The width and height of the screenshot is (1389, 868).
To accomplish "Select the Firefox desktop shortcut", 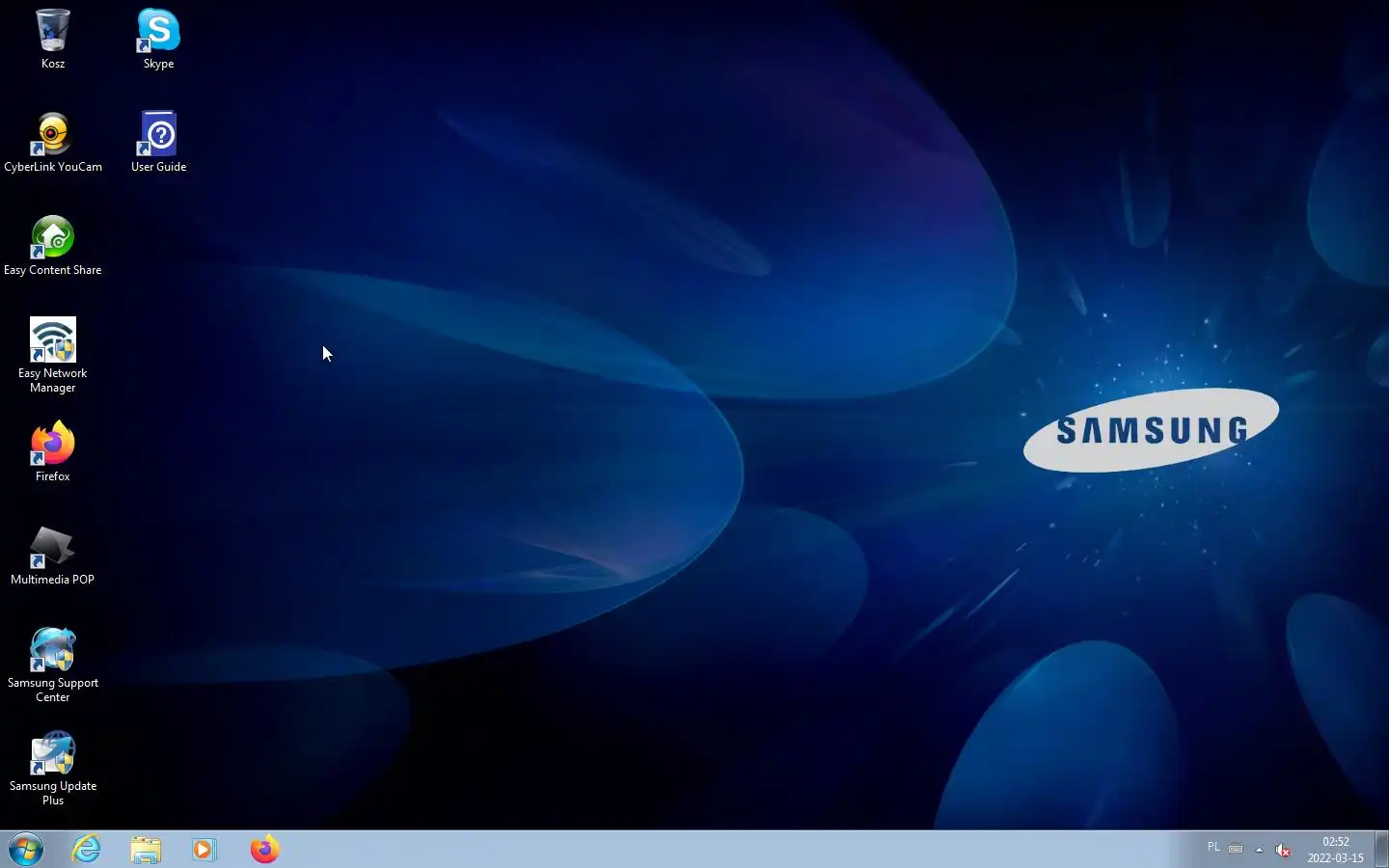I will click(53, 452).
